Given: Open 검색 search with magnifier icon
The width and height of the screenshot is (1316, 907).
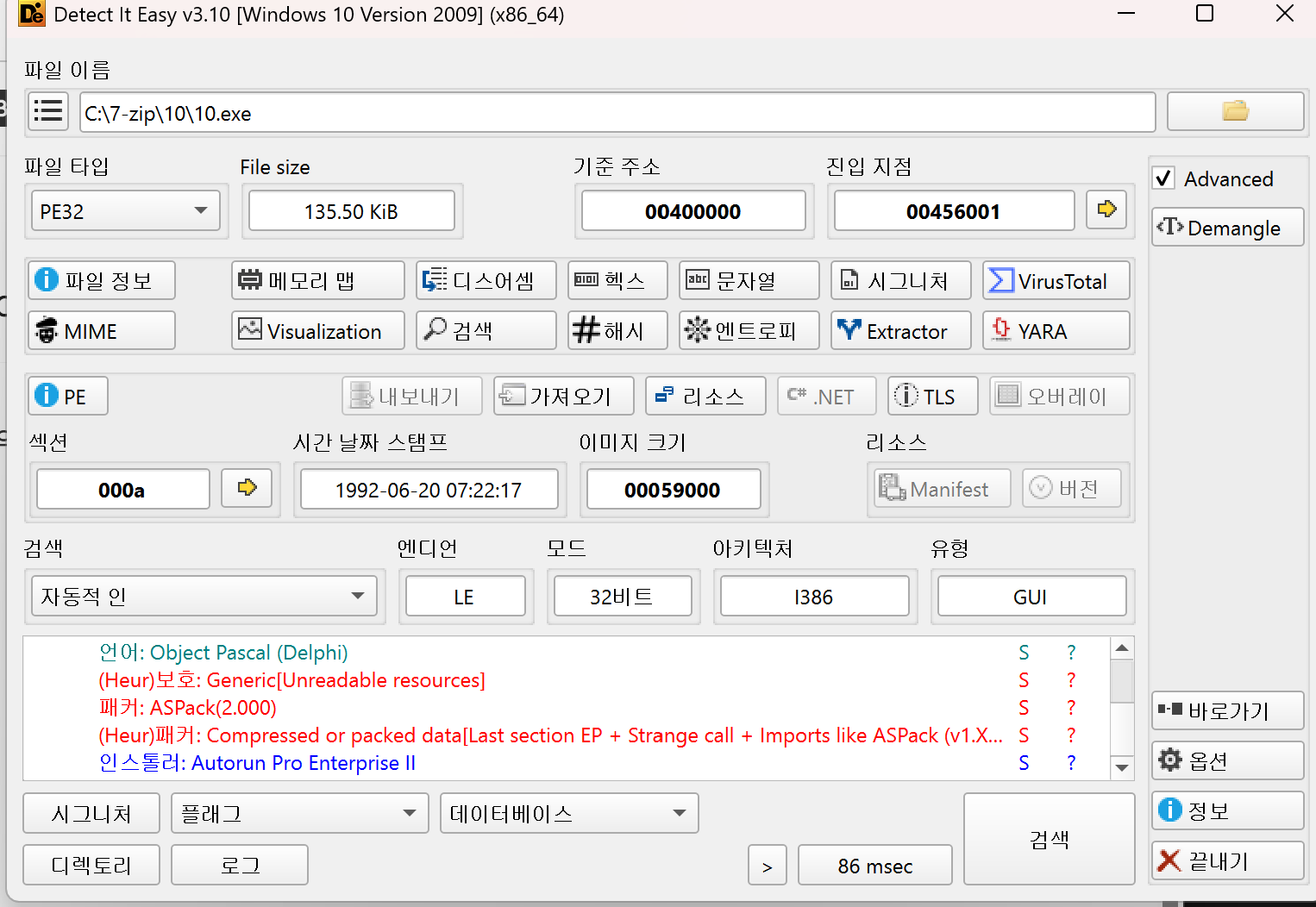Looking at the screenshot, I should tap(486, 330).
